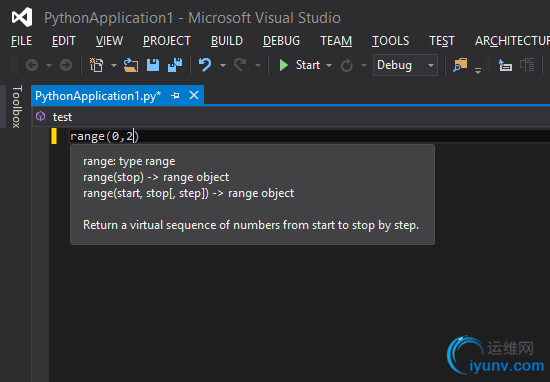The width and height of the screenshot is (550, 382).
Task: Click the New Project toolbar icon
Action: pos(96,65)
